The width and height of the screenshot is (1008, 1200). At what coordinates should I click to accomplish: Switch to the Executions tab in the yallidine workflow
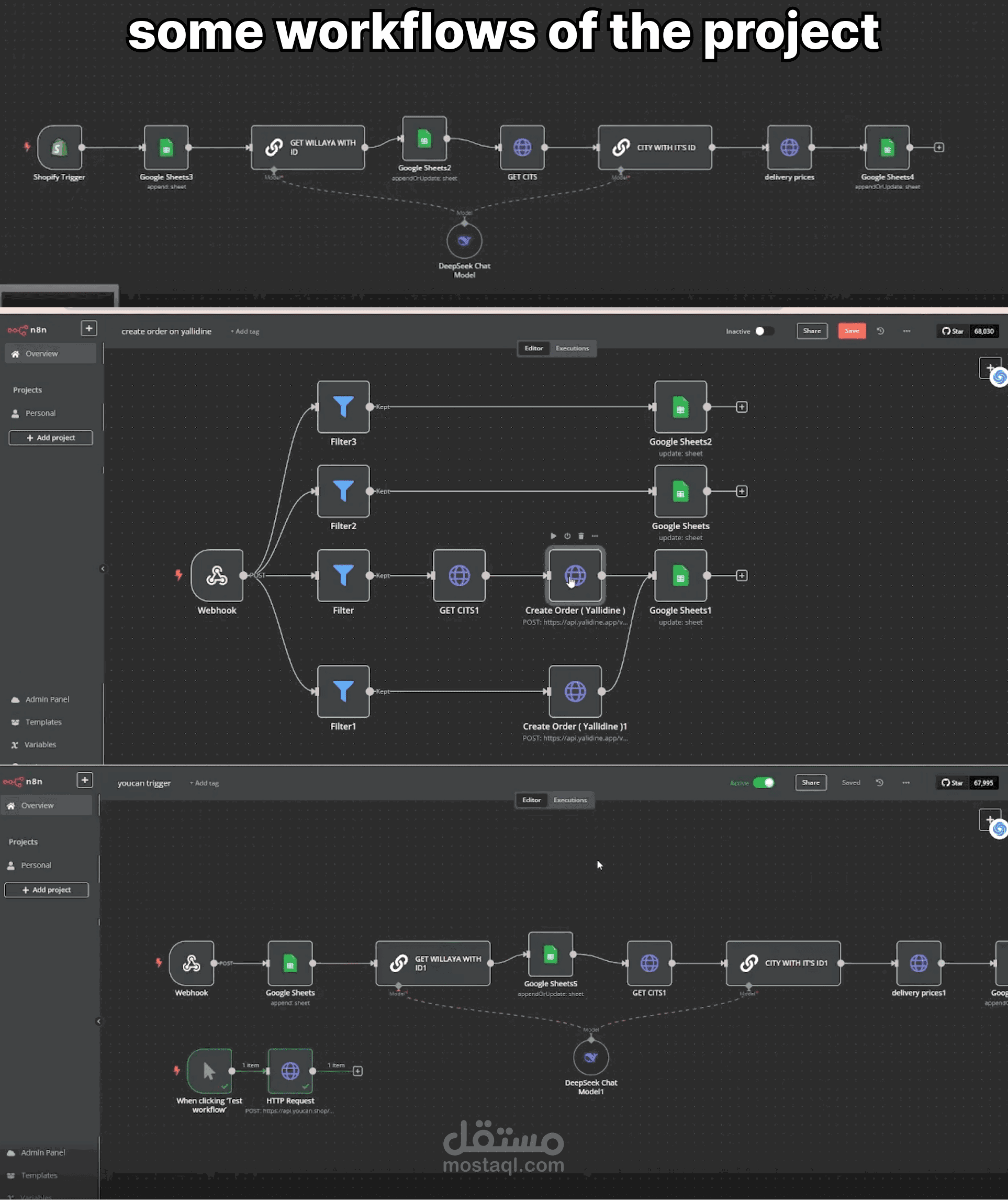tap(572, 348)
